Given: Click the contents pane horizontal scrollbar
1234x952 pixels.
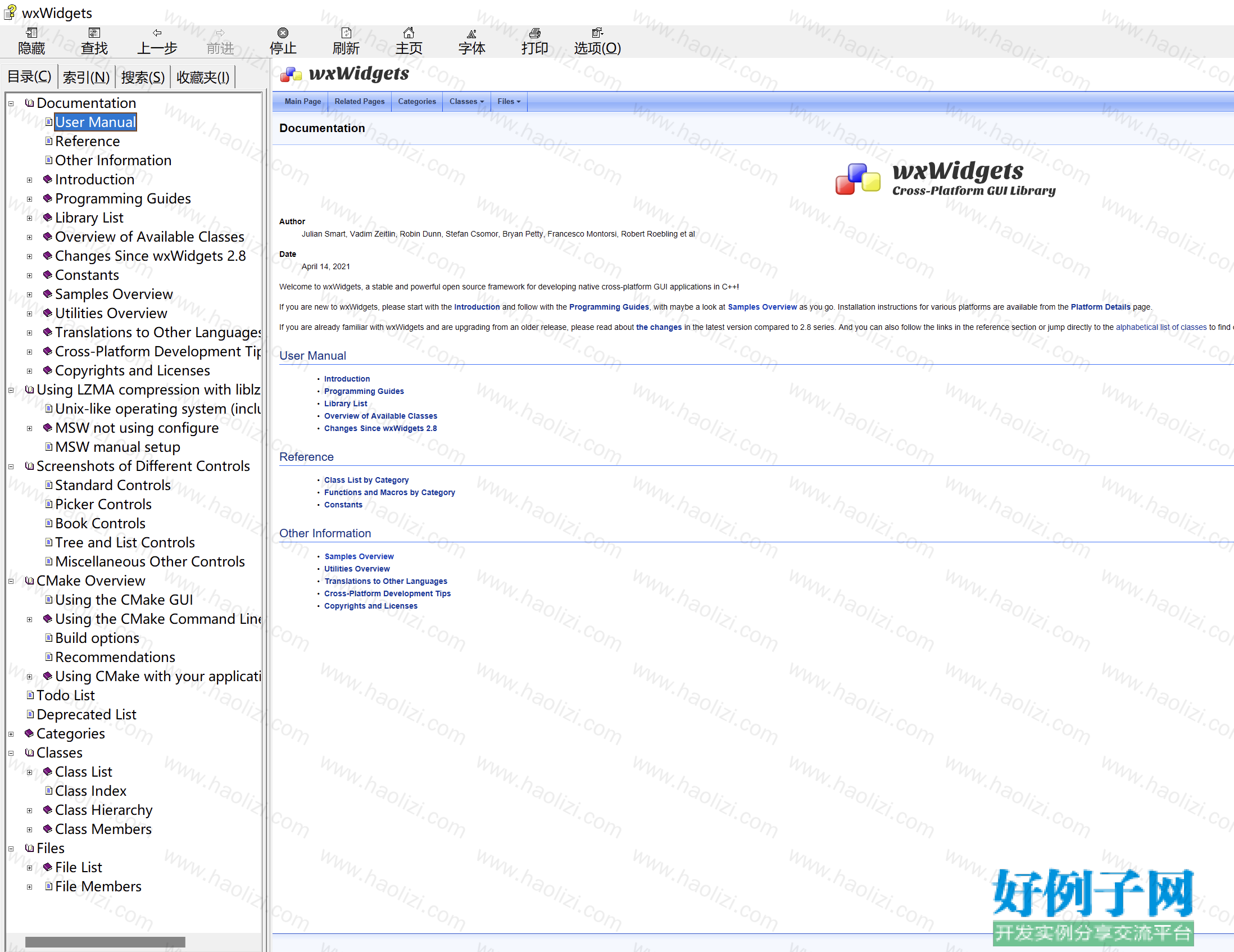Looking at the screenshot, I should coord(105,942).
